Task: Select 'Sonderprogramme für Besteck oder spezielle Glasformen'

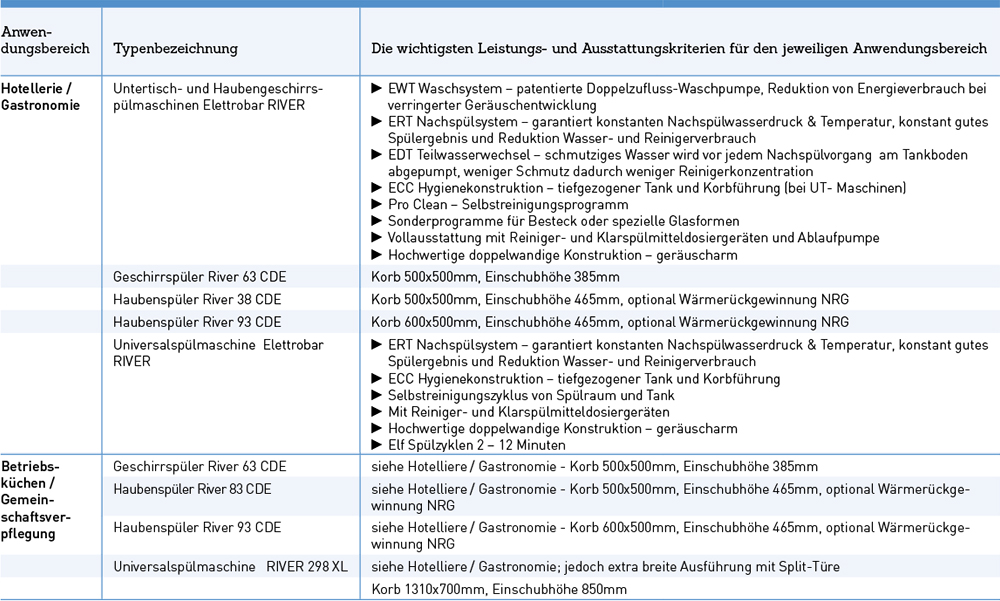Action: [564, 221]
